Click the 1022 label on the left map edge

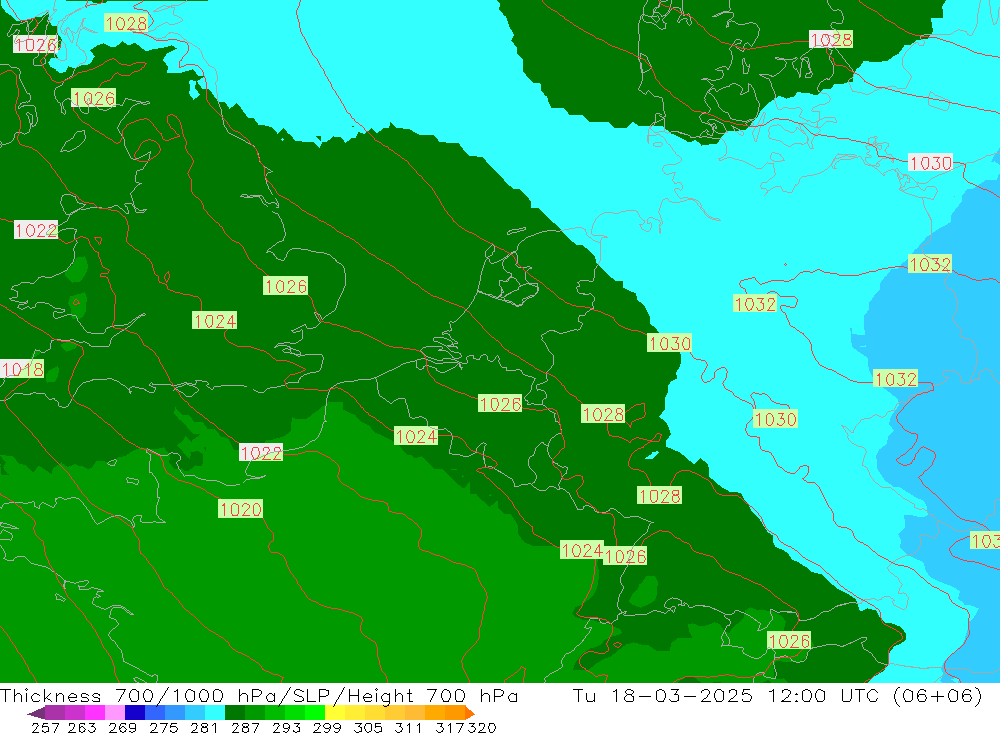pos(36,230)
